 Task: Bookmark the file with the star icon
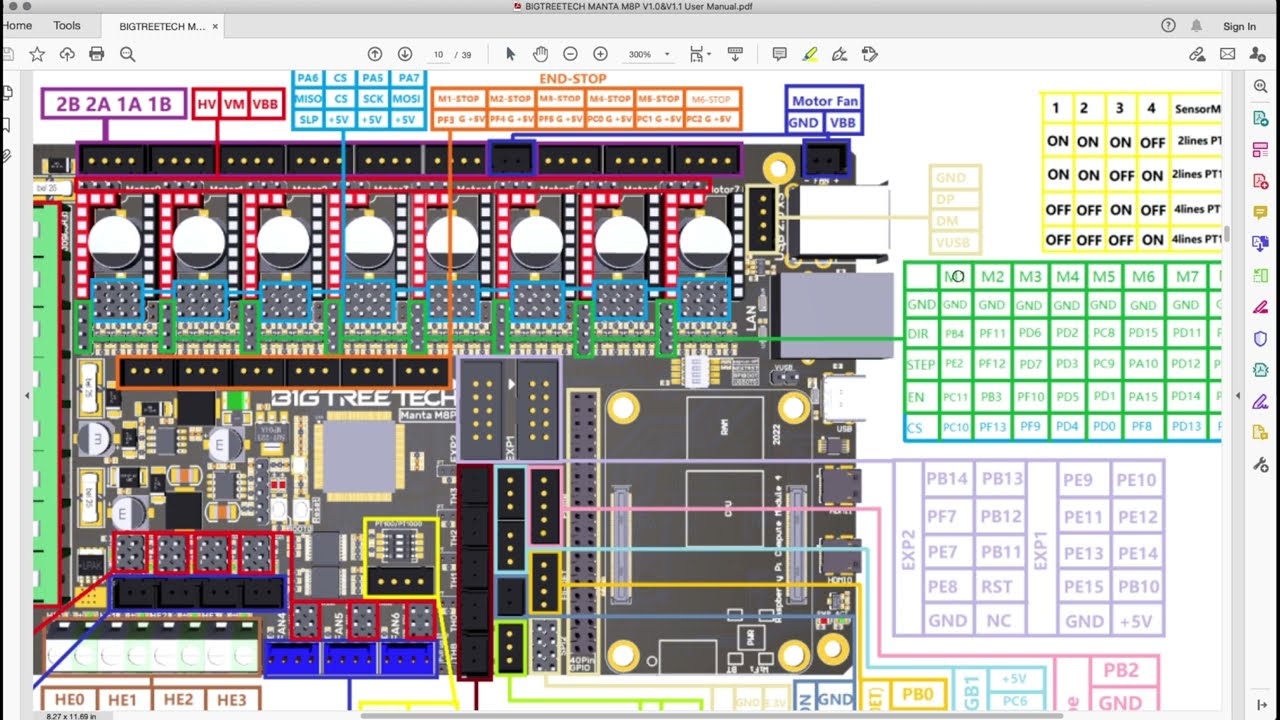click(x=37, y=54)
